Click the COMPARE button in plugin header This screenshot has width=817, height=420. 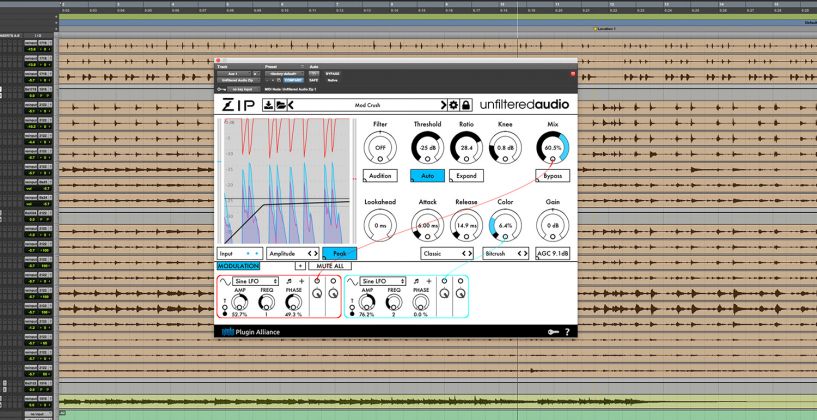tap(293, 80)
